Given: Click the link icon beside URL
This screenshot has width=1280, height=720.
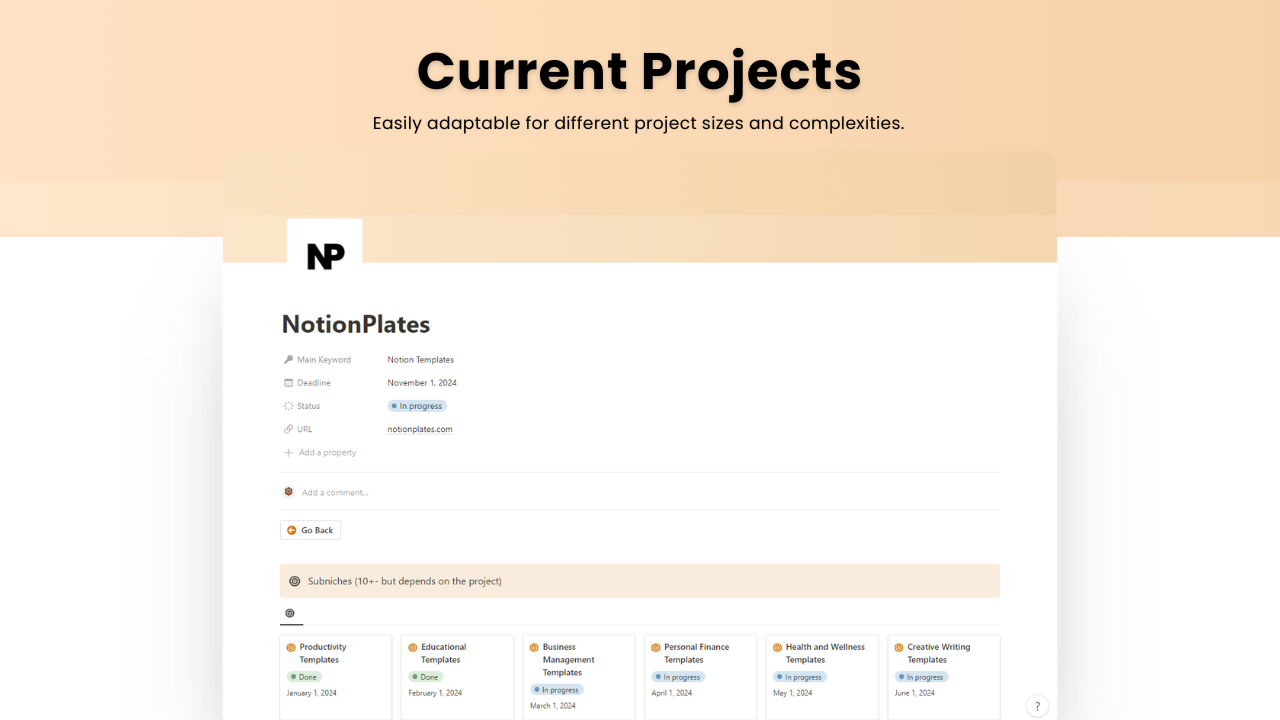Looking at the screenshot, I should tap(288, 429).
